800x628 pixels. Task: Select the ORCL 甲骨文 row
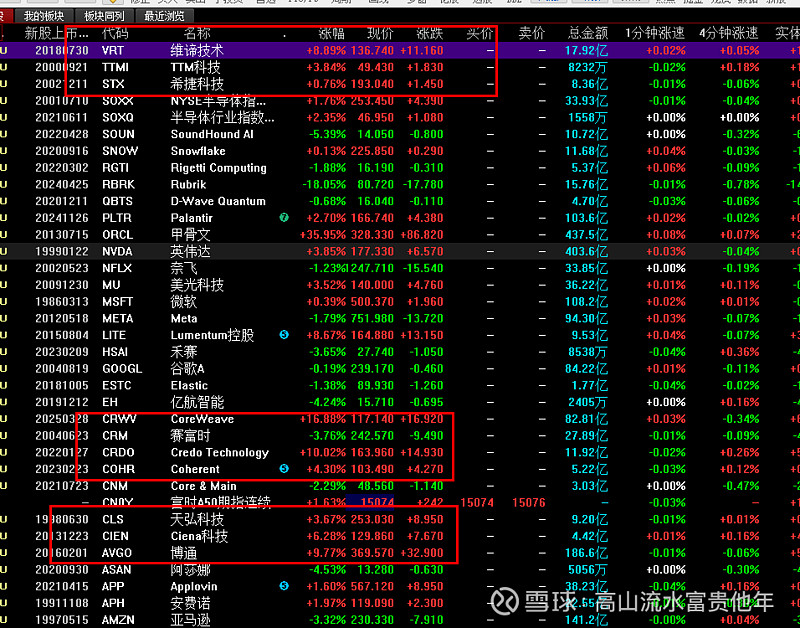400,235
